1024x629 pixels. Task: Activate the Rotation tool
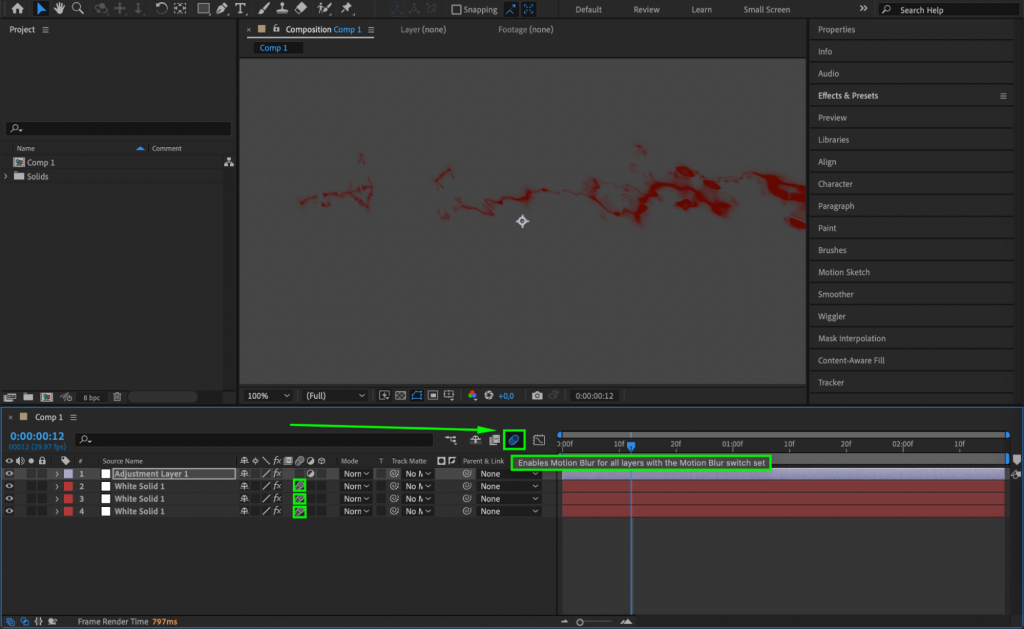click(x=161, y=9)
